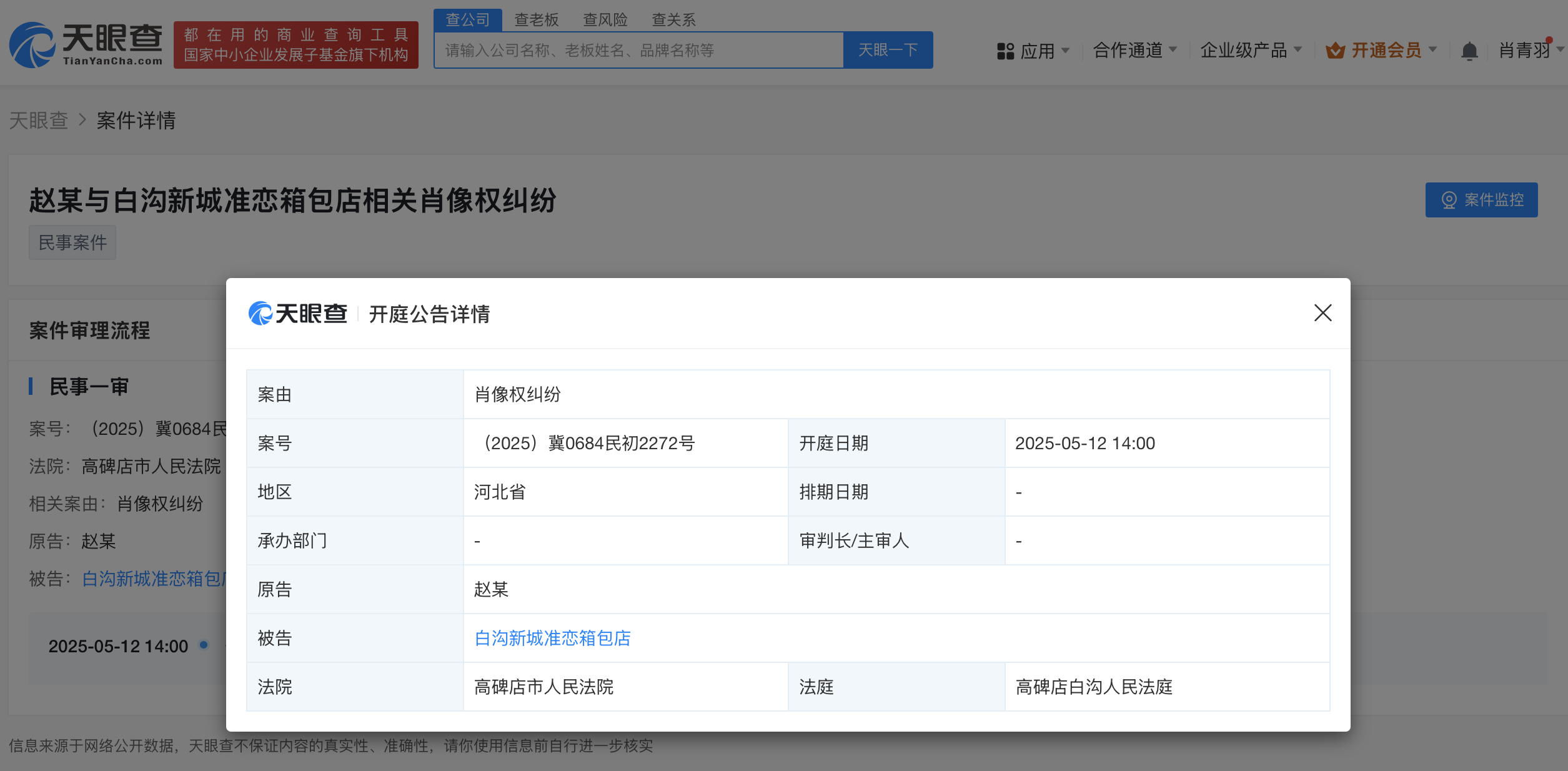Click the 天眼查 logo inside the dialog

click(298, 314)
